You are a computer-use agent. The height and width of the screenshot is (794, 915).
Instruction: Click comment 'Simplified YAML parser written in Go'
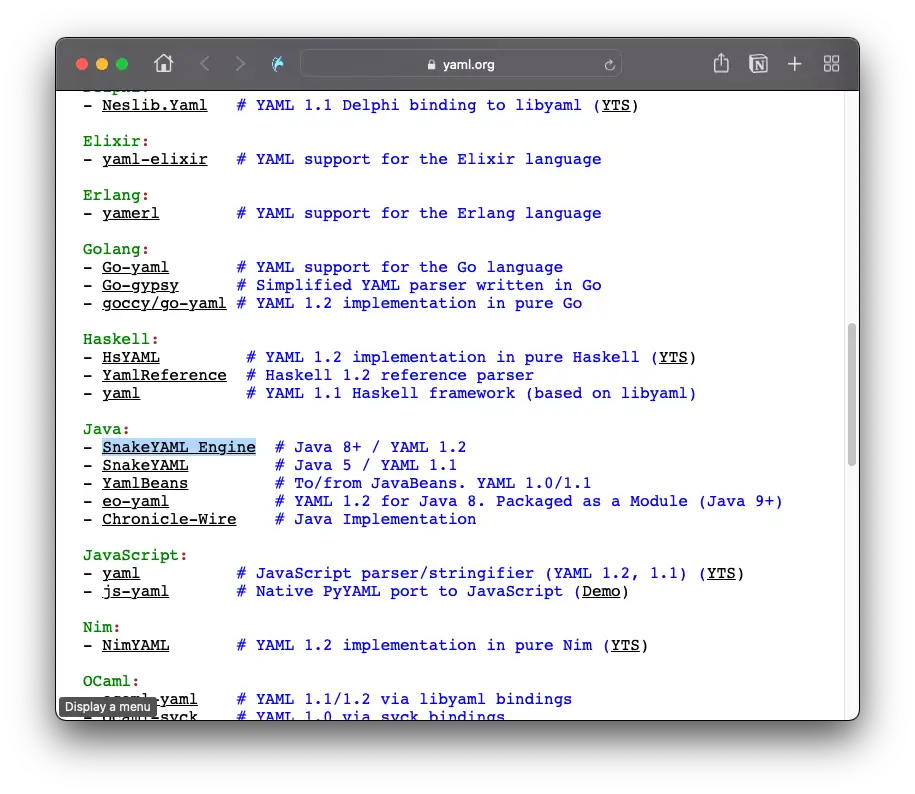pyautogui.click(x=428, y=285)
